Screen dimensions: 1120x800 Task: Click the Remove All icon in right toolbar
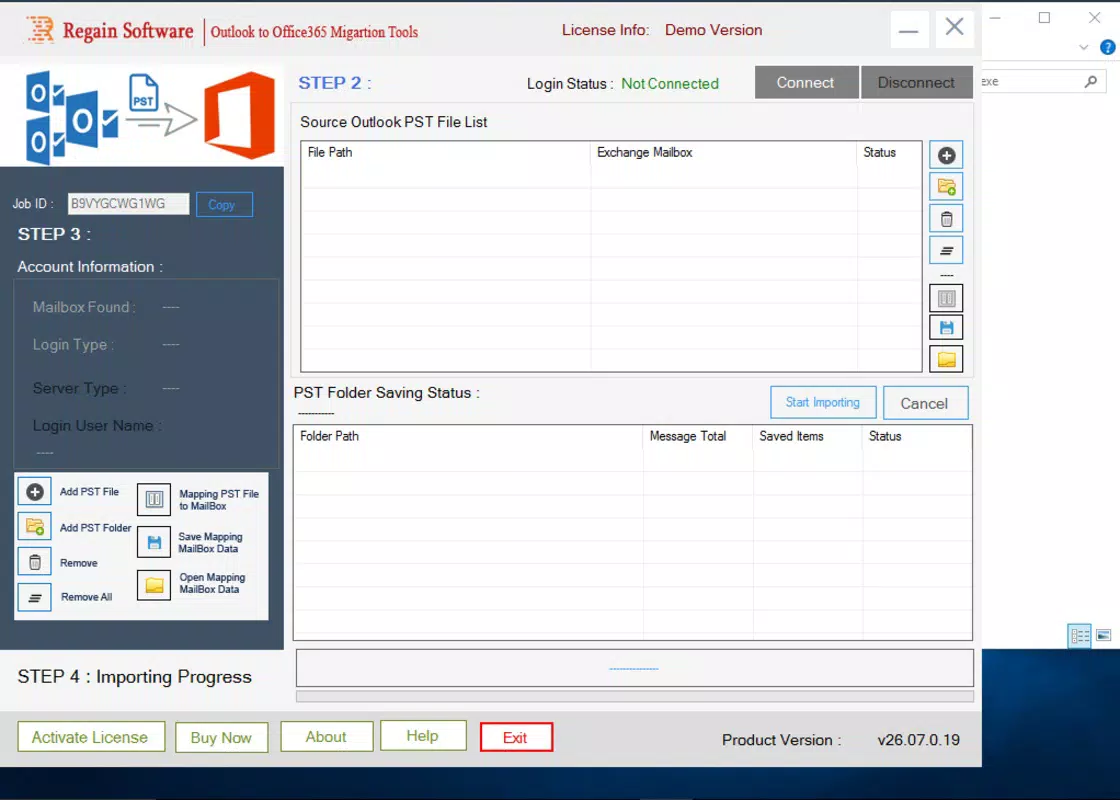click(x=946, y=250)
